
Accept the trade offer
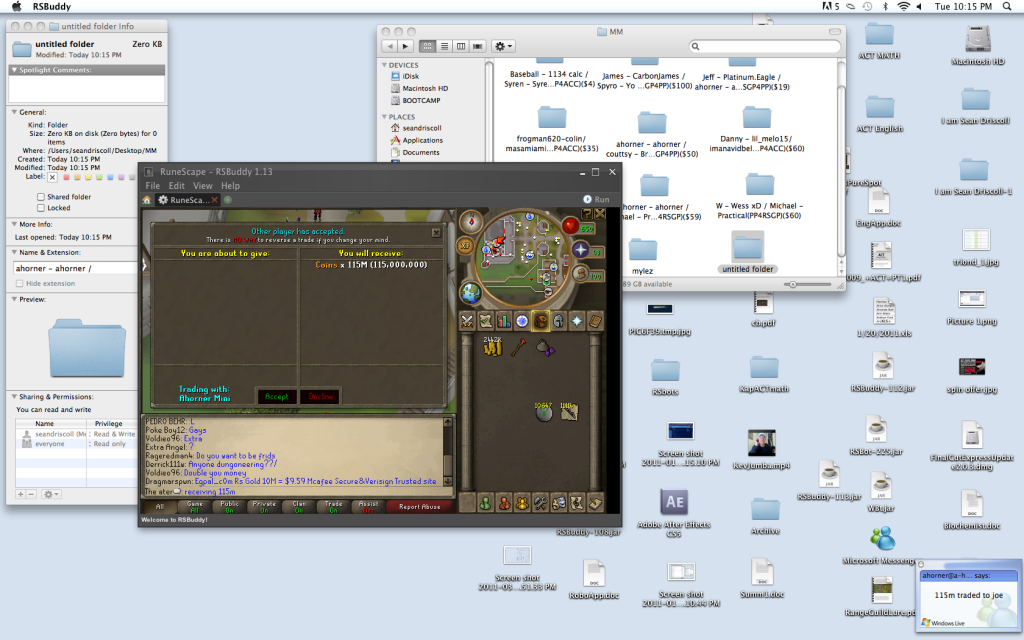pos(276,396)
